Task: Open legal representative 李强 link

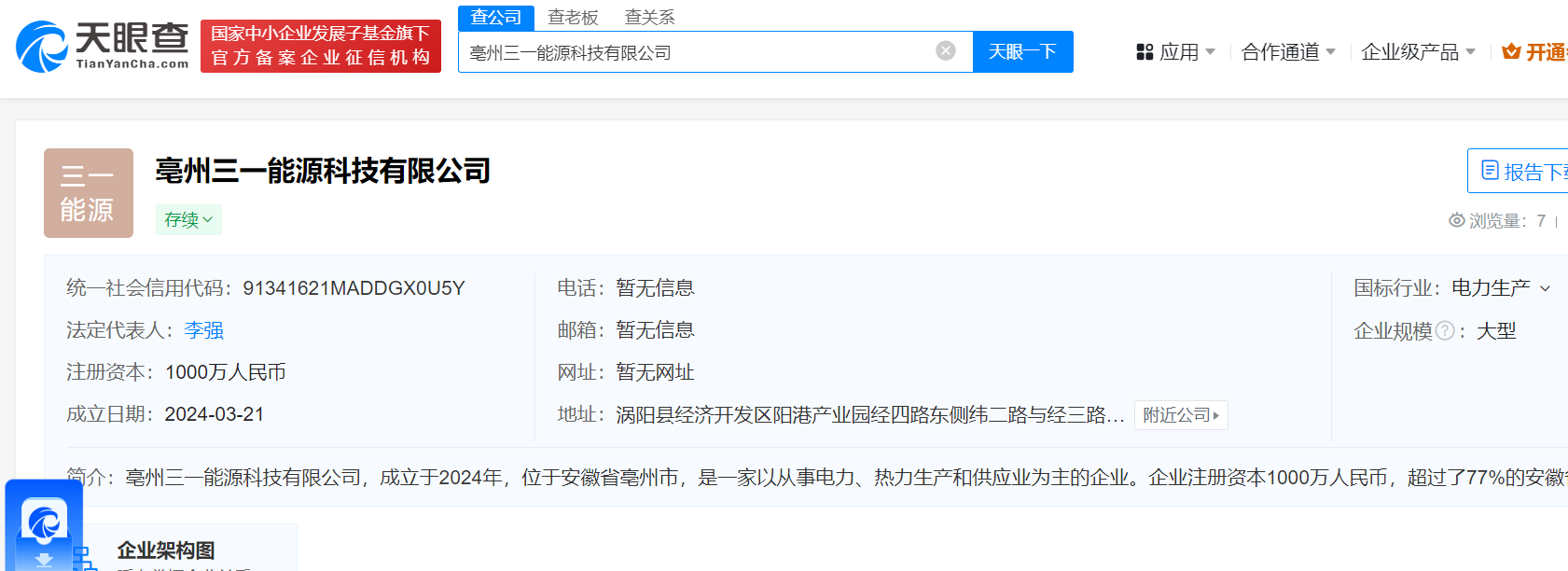Action: coord(203,330)
